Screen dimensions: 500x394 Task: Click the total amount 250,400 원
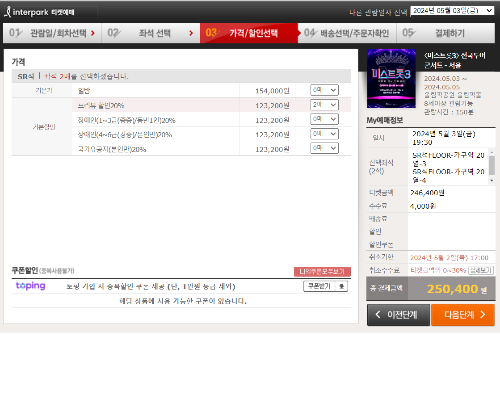point(457,289)
